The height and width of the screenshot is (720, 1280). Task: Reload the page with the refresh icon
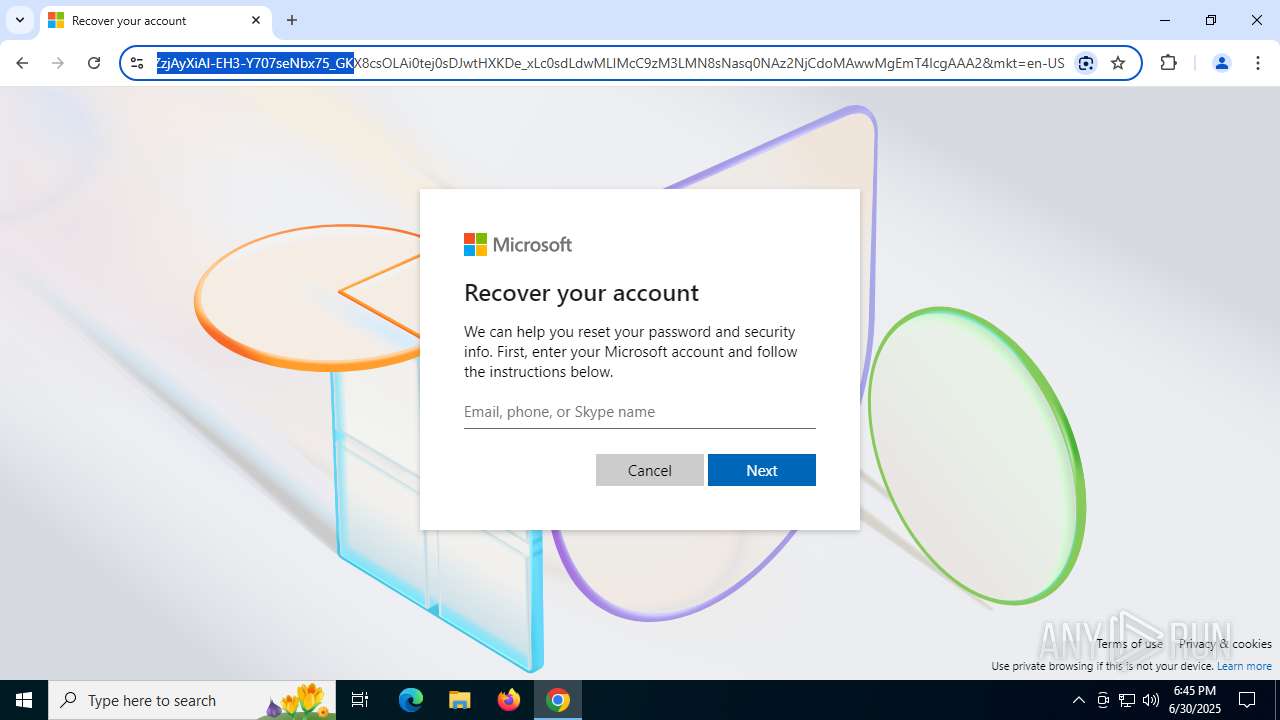(x=94, y=63)
